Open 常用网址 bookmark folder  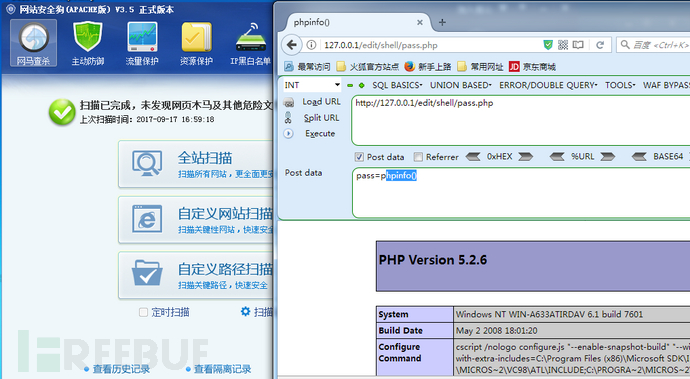(480, 66)
